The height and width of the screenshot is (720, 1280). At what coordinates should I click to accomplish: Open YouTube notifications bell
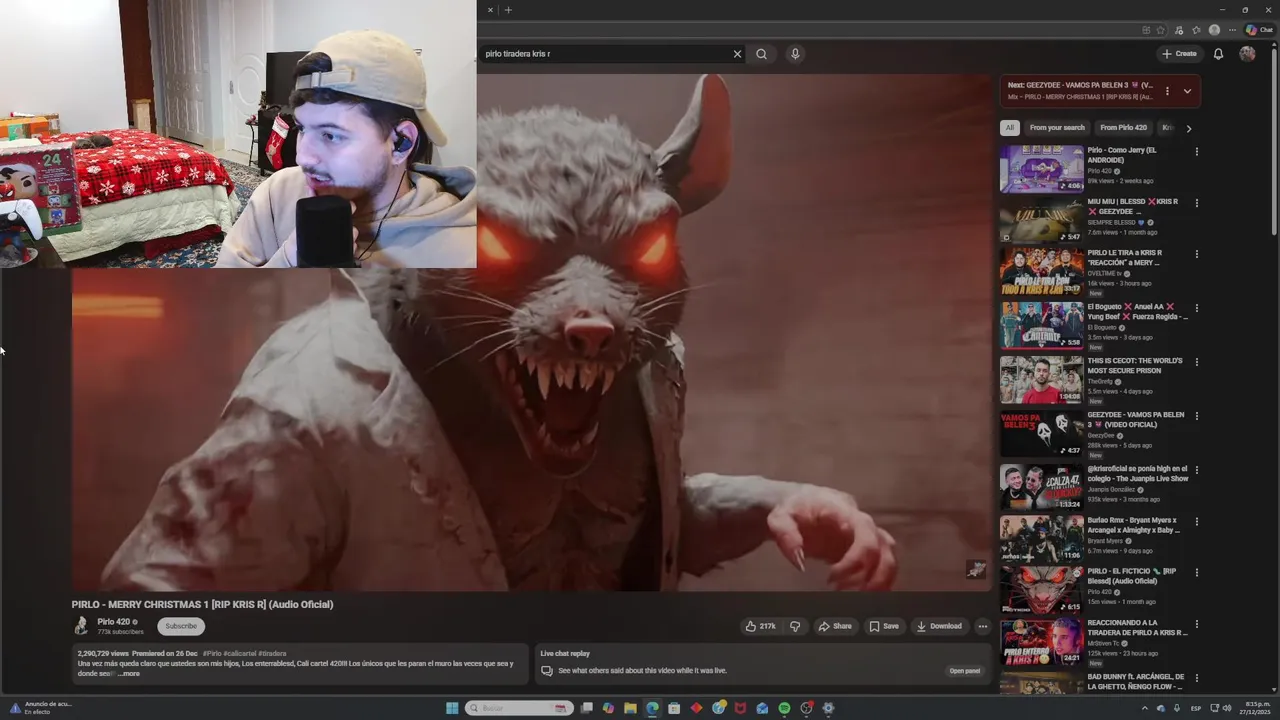[x=1218, y=54]
